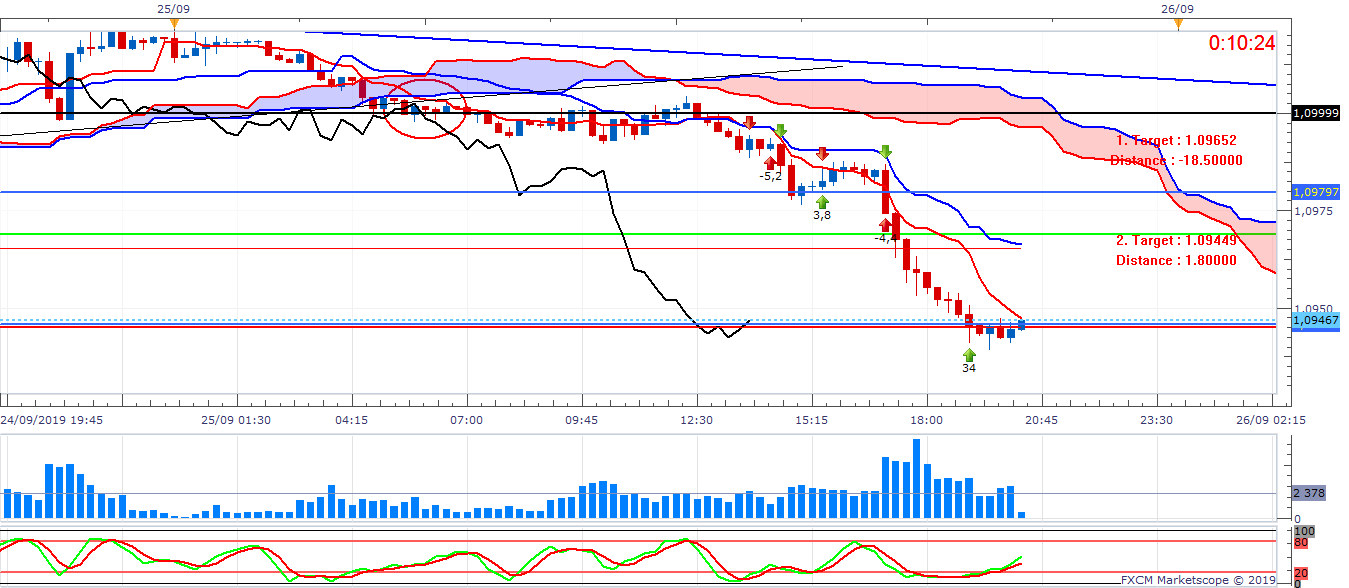Viewport: 1349px width, 588px height.
Task: Click the red up arrow above the -5,2 label
Action: [x=770, y=162]
